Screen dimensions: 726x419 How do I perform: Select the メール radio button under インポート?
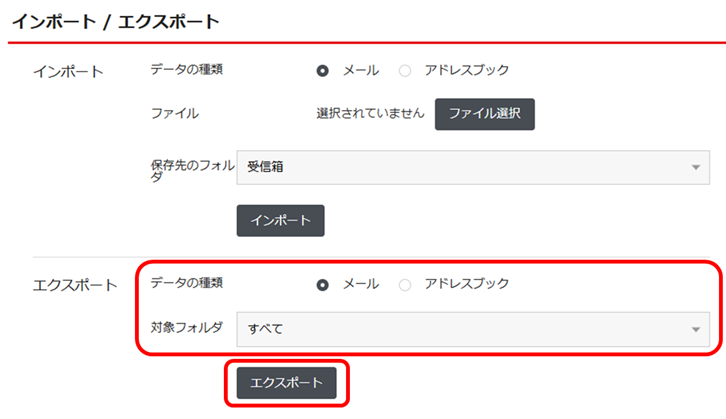click(323, 71)
